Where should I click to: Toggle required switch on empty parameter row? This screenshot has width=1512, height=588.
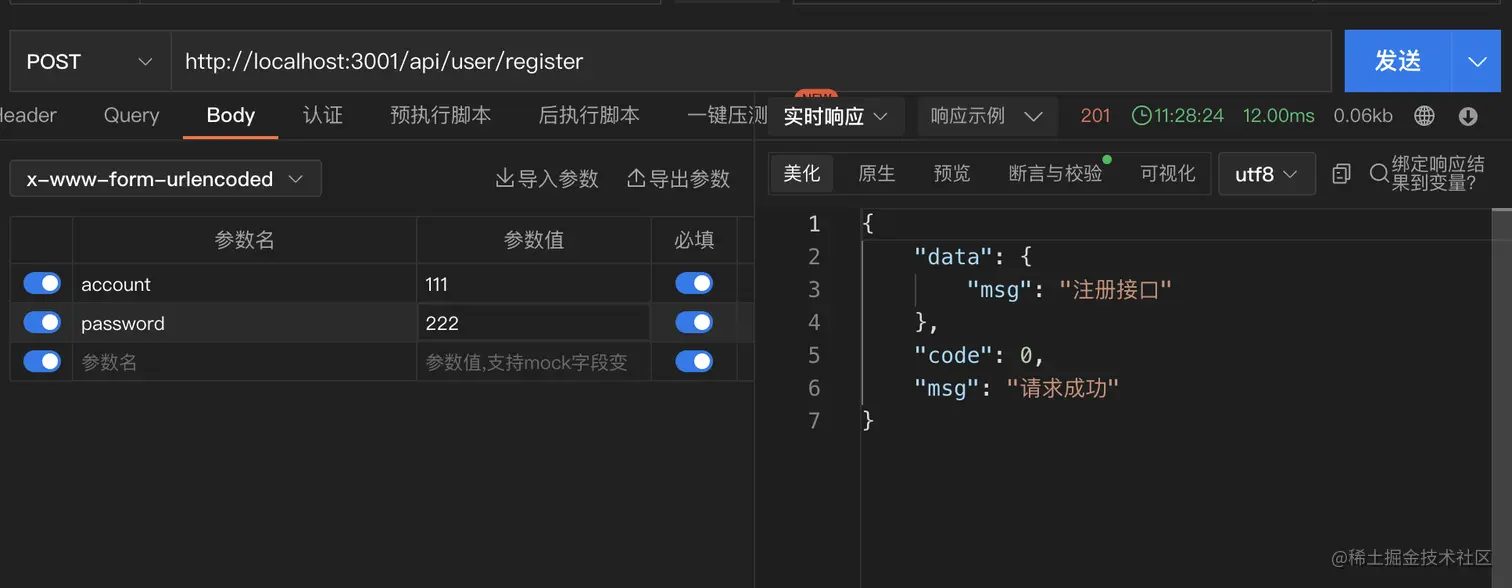pyautogui.click(x=694, y=361)
